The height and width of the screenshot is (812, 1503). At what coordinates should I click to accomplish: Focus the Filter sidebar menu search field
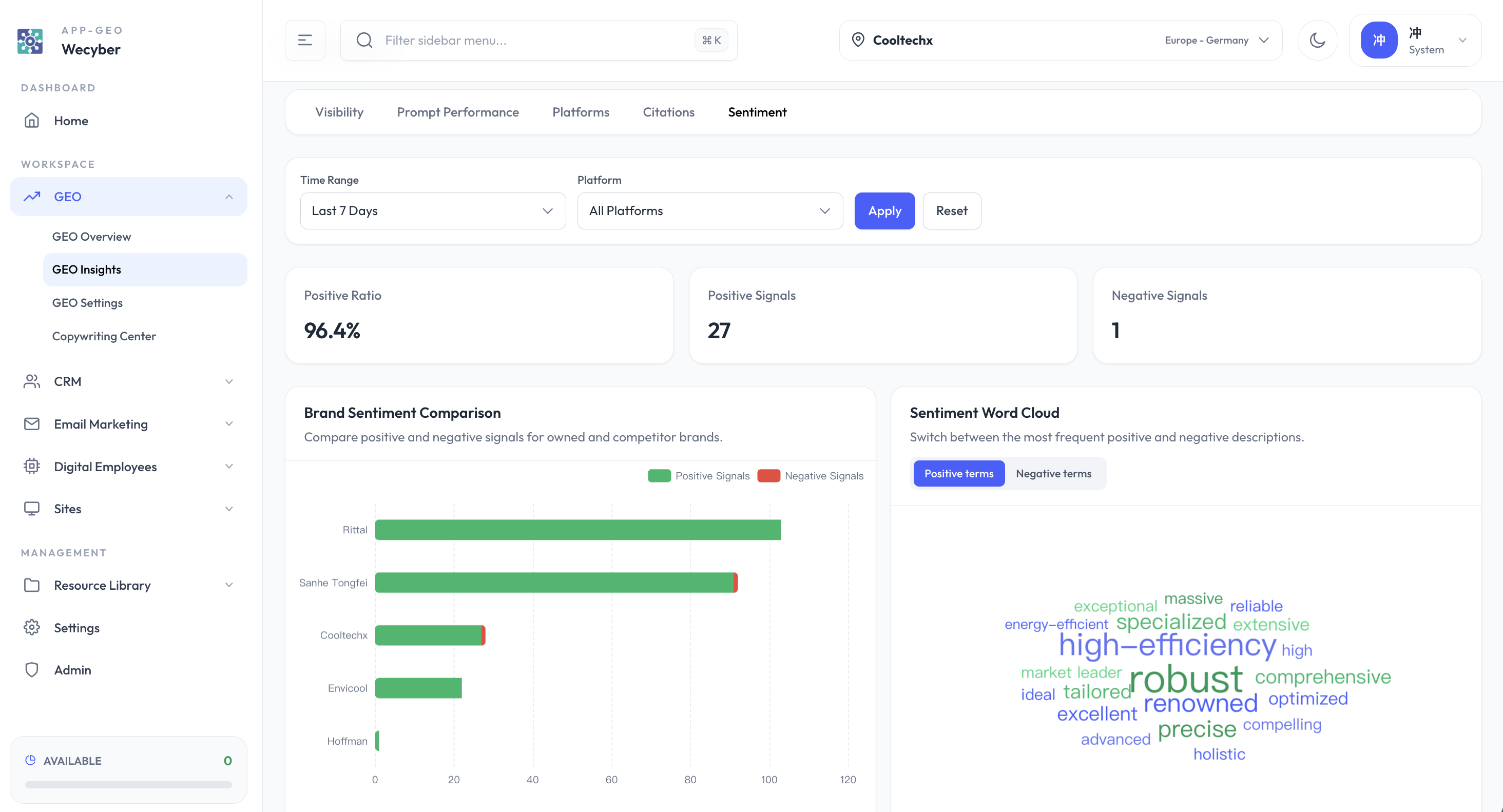538,40
